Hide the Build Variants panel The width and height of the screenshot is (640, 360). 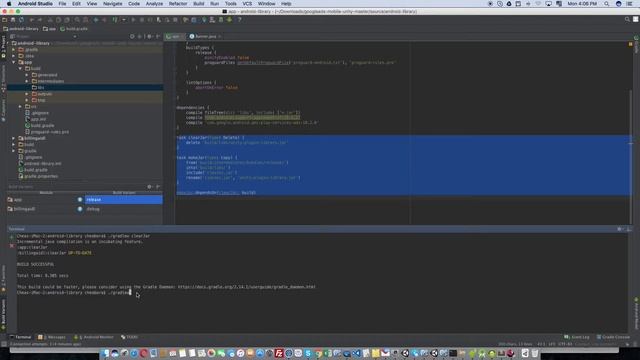click(158, 187)
